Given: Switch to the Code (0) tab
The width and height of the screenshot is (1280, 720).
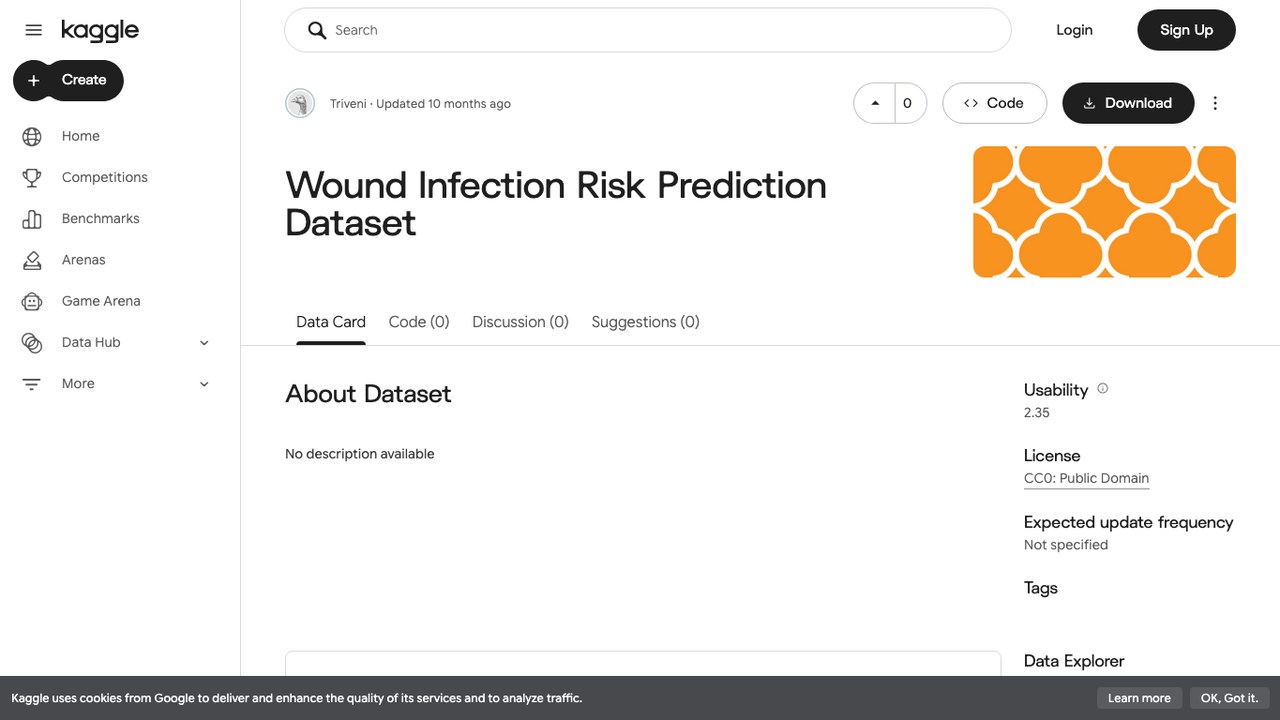Looking at the screenshot, I should (x=419, y=322).
